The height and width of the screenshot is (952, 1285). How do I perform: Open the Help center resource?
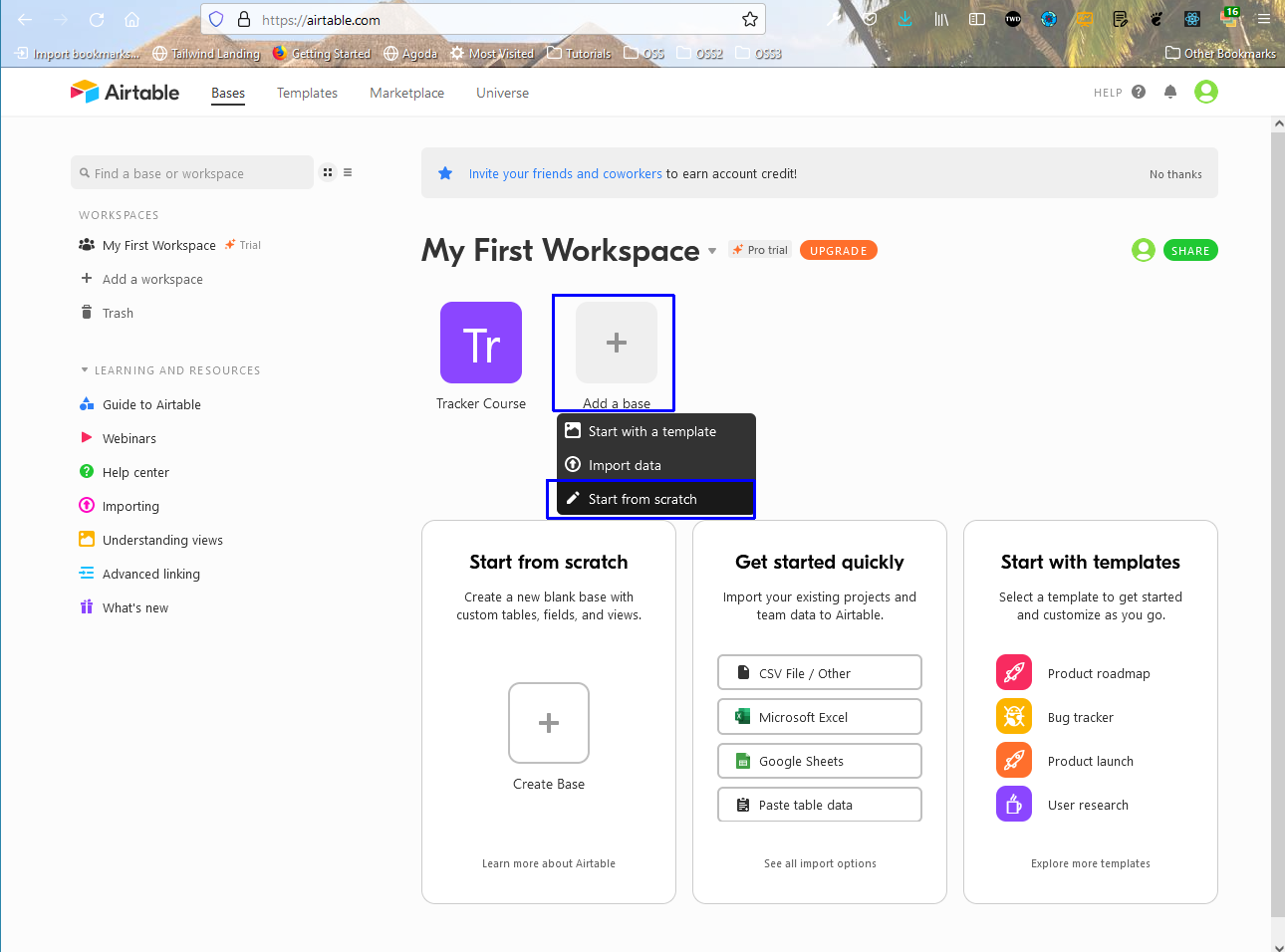pyautogui.click(x=135, y=472)
